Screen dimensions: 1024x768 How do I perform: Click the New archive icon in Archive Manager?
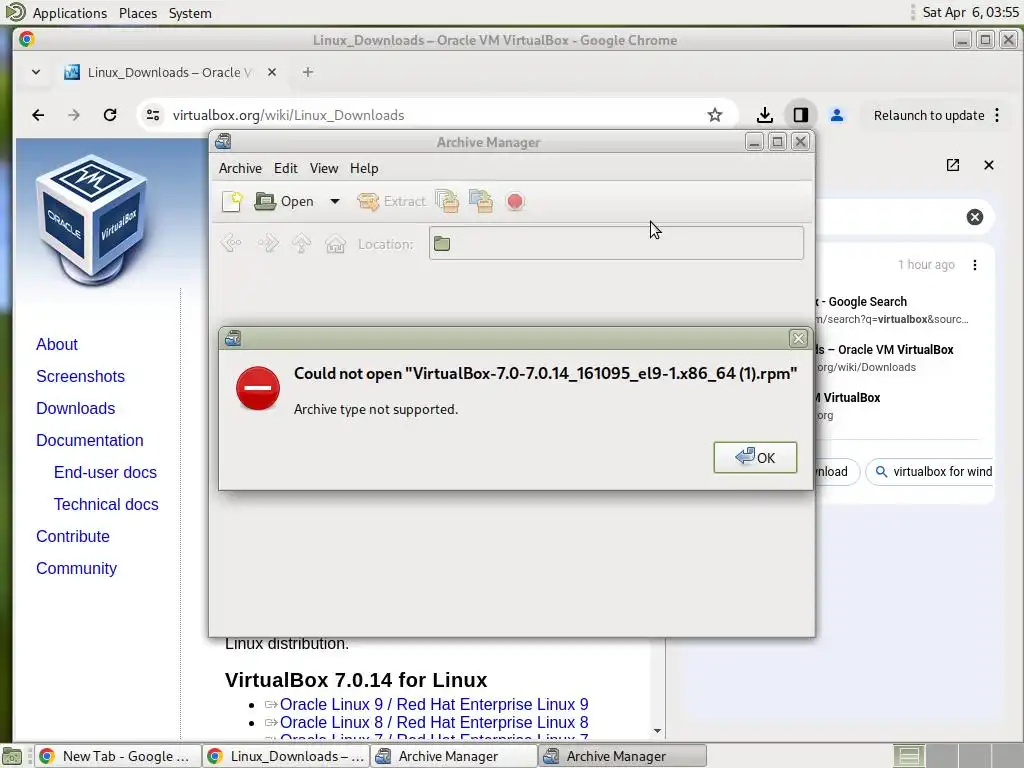[x=232, y=201]
